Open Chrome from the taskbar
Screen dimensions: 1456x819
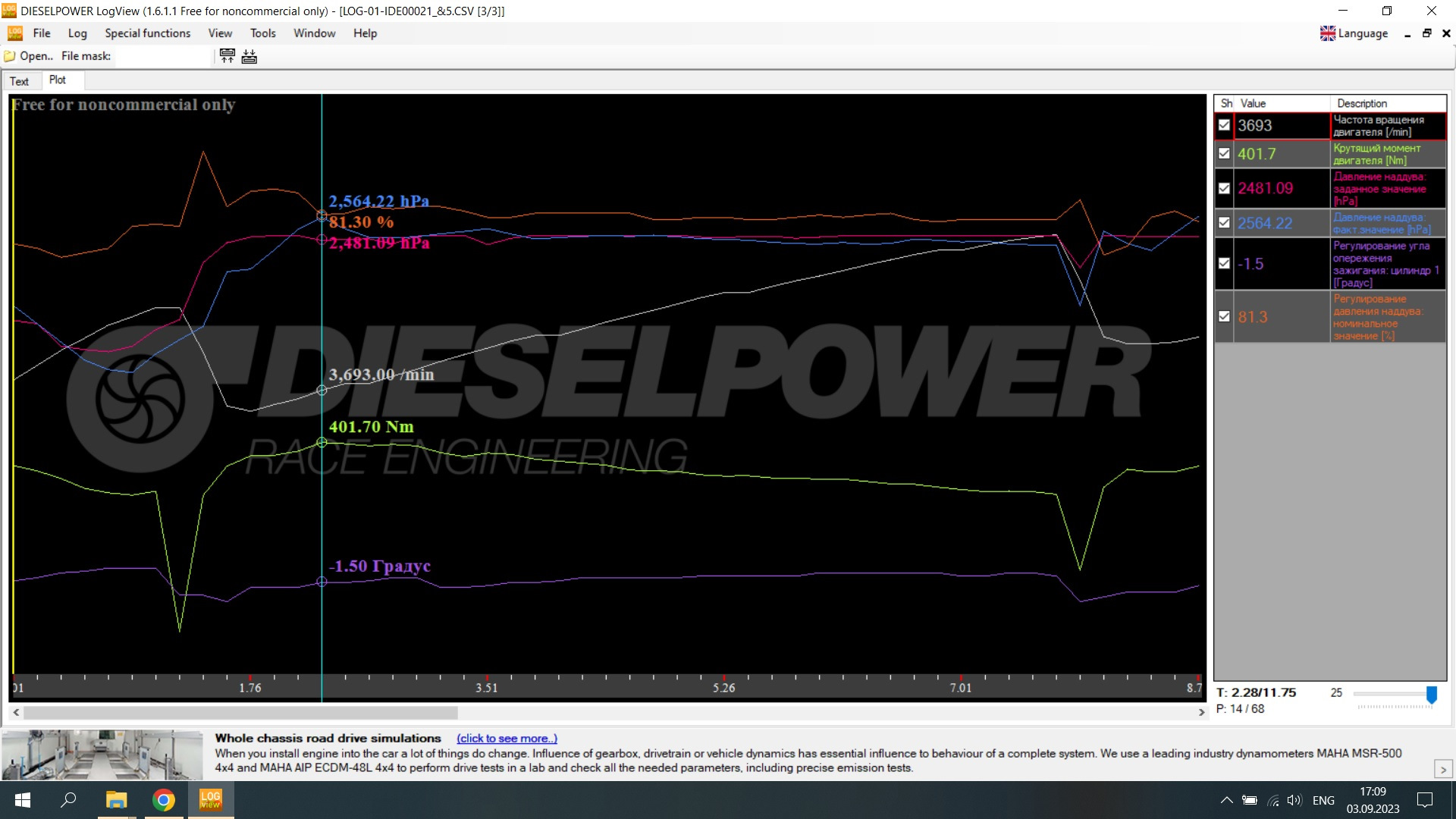click(163, 800)
